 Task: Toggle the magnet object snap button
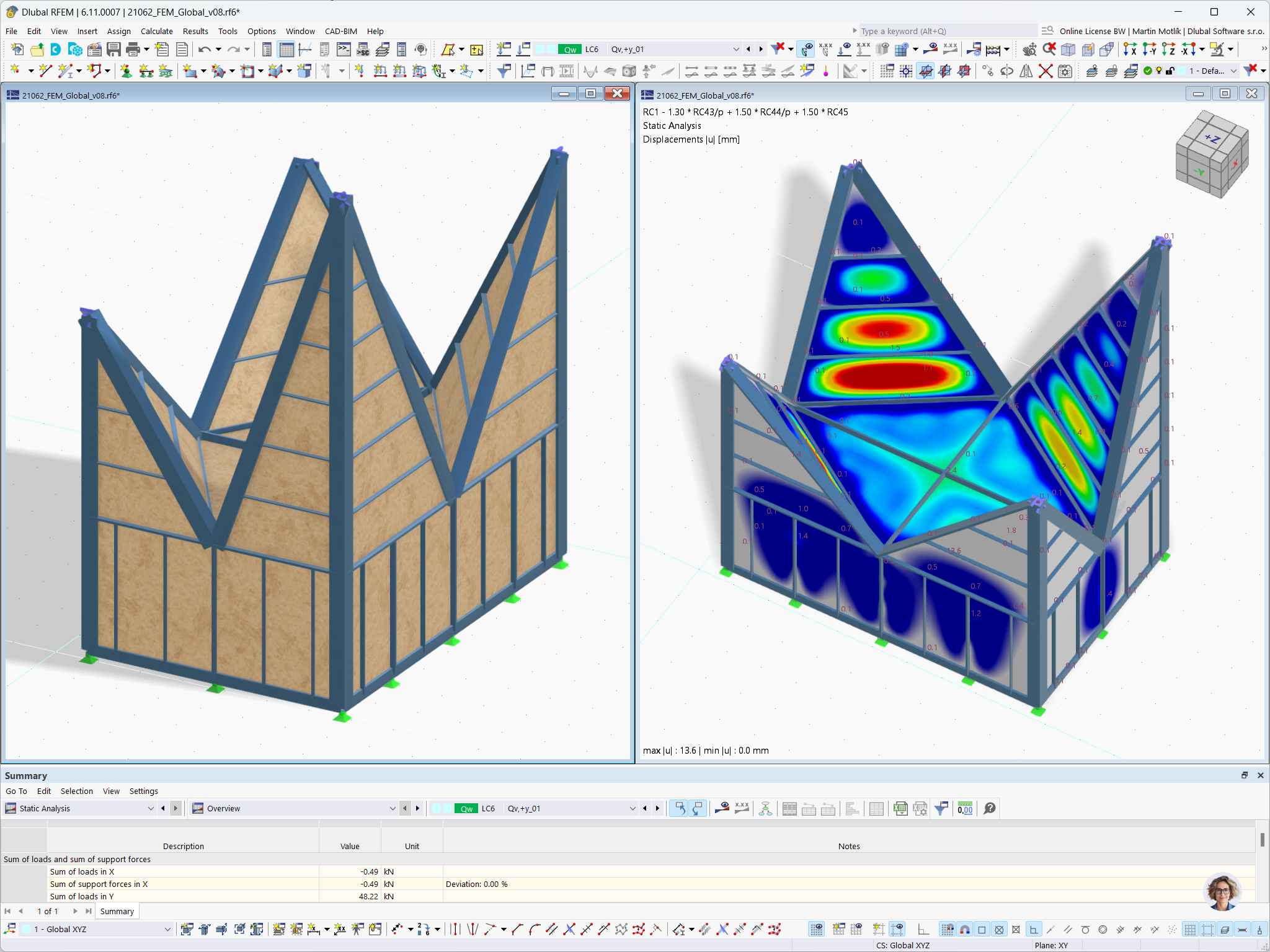[965, 929]
